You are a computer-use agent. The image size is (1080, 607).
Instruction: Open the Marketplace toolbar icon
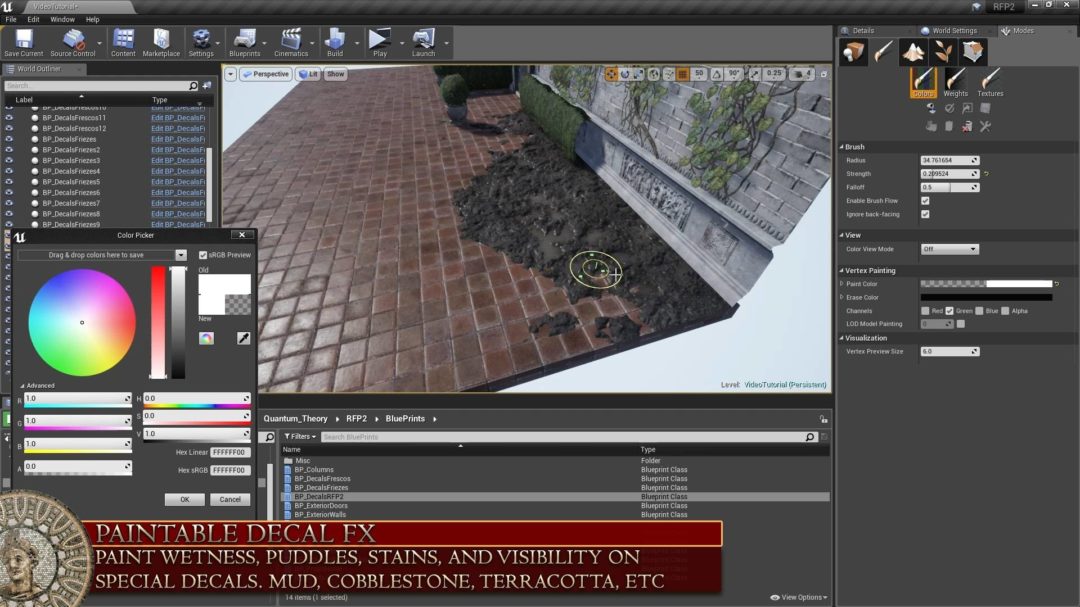pos(161,43)
